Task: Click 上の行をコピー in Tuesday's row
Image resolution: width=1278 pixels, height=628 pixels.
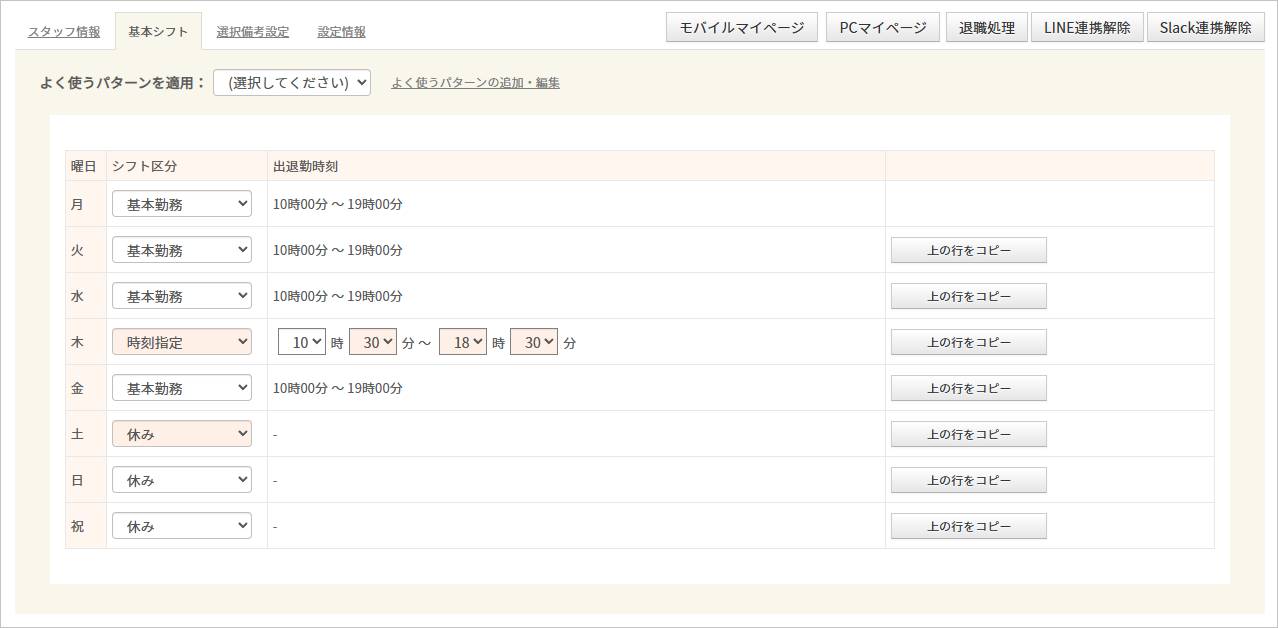Action: [x=968, y=250]
